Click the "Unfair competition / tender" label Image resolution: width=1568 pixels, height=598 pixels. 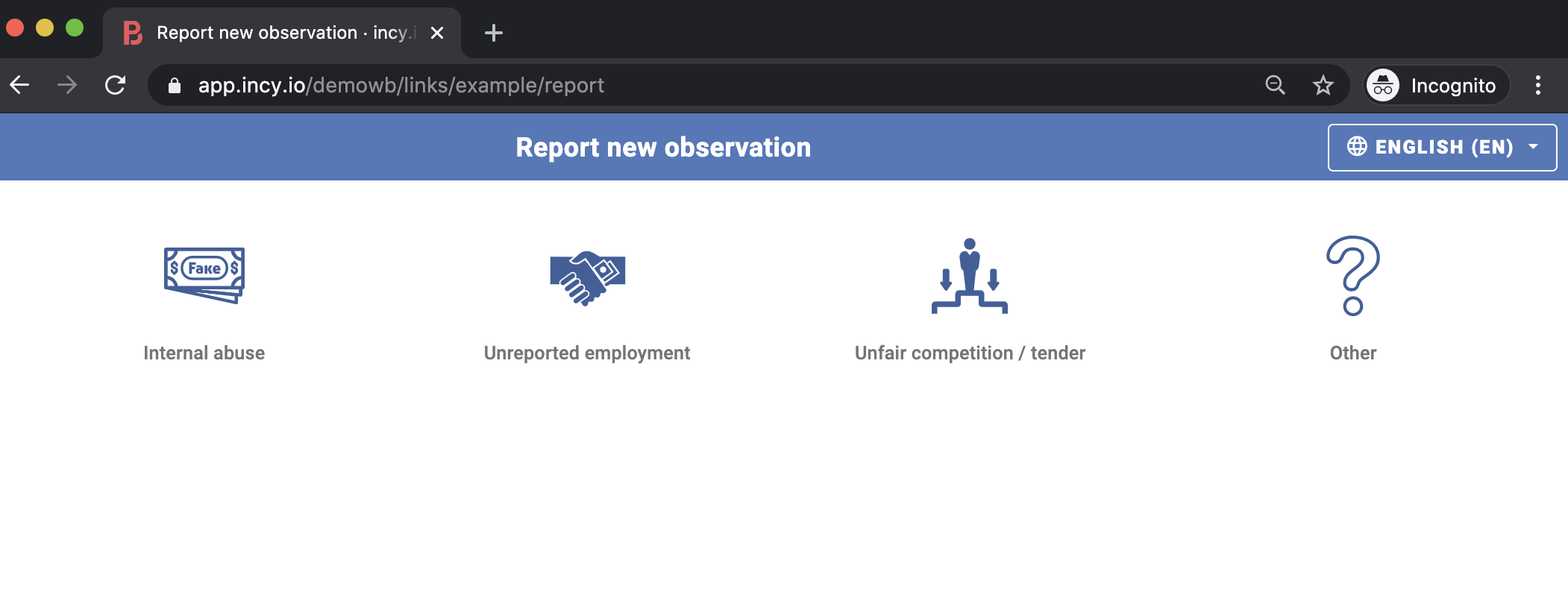970,353
